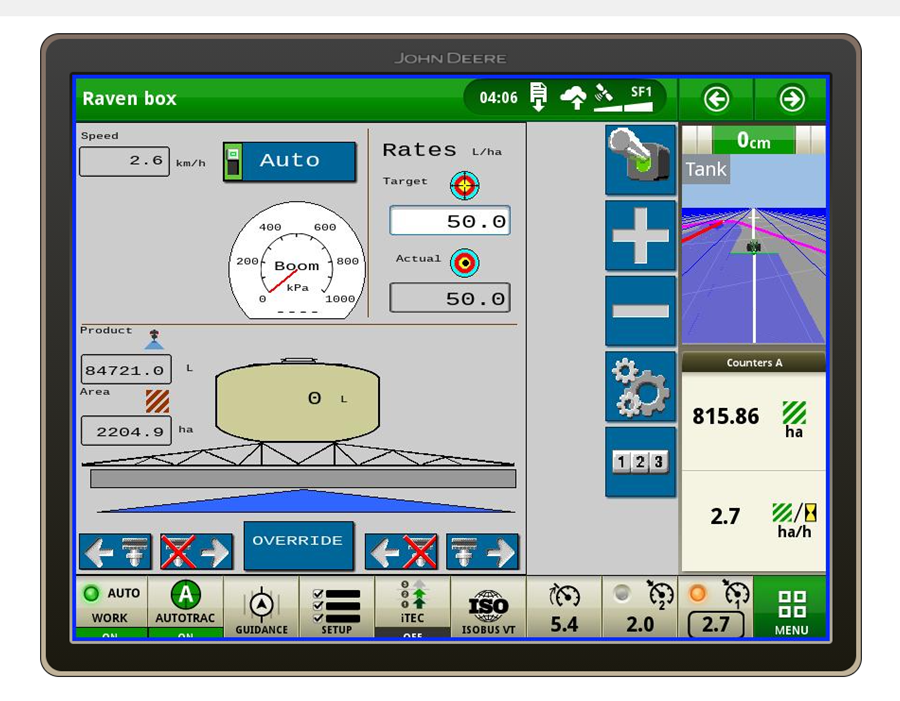
Task: Select the Product volume field 84721.0
Action: tap(126, 370)
